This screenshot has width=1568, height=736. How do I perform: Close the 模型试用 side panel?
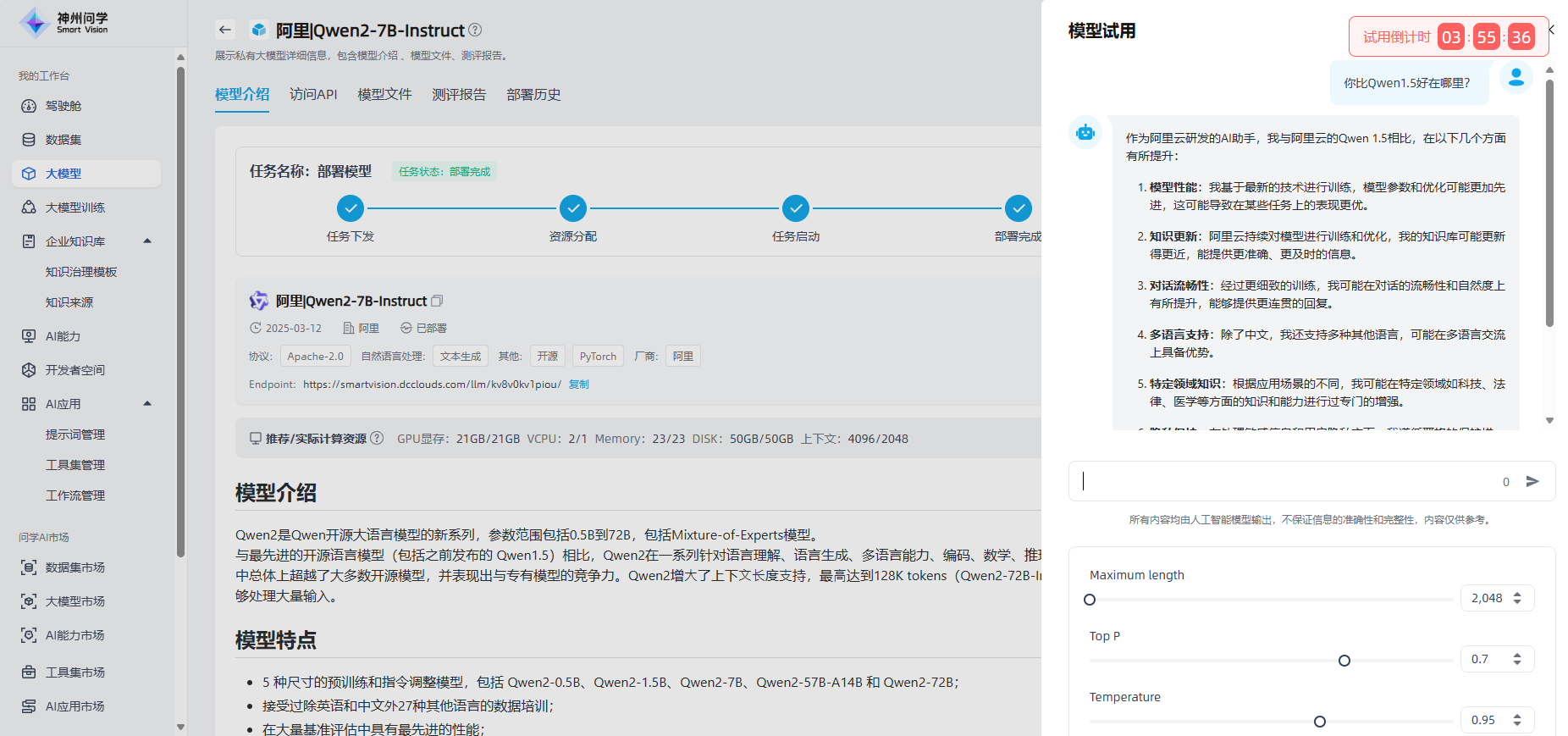point(1552,30)
